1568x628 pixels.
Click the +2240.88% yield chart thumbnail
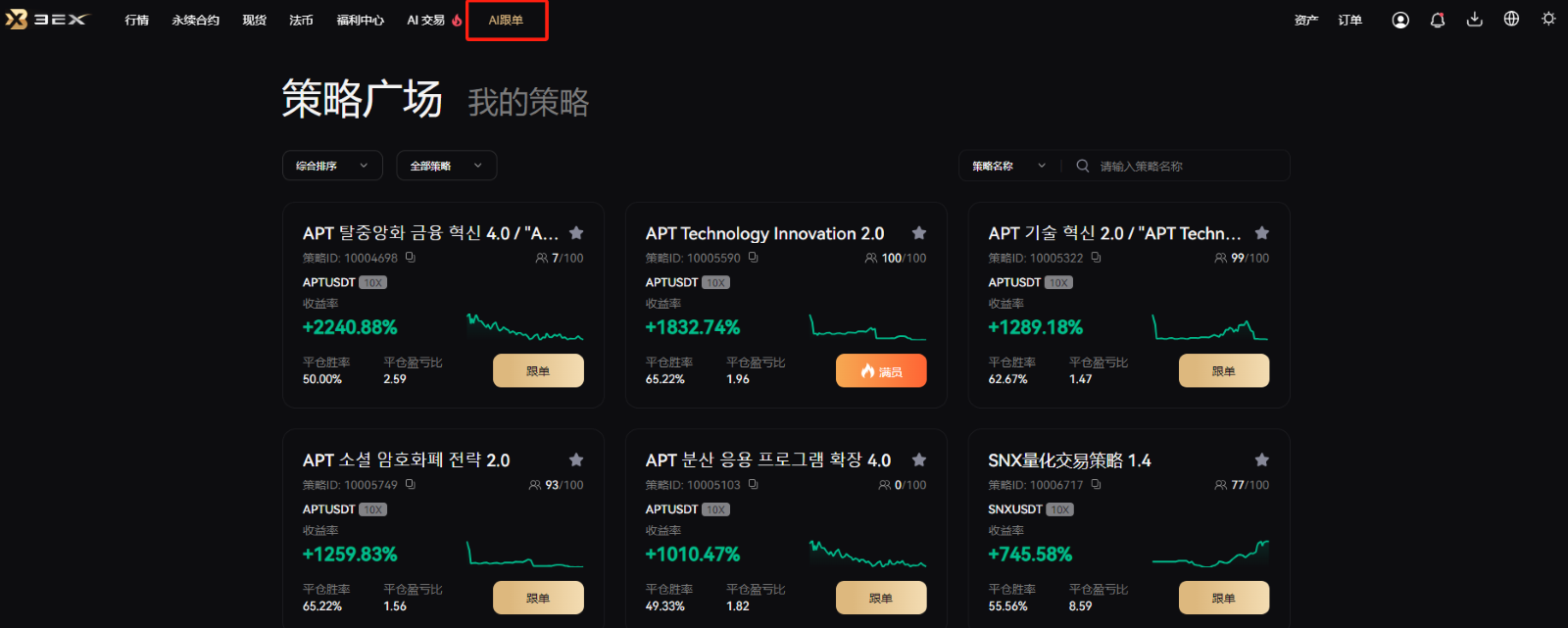click(525, 327)
